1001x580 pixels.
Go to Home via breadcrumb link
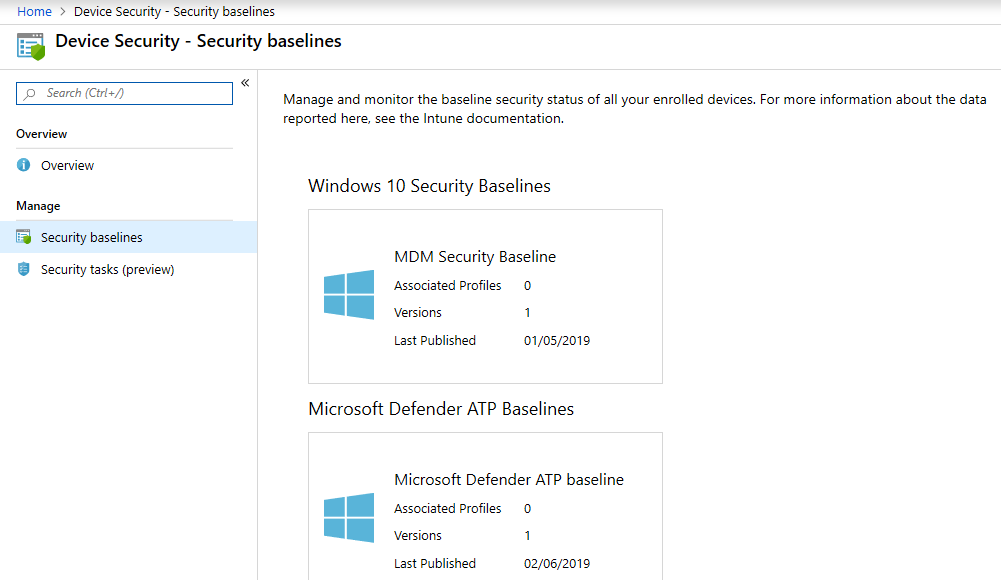coord(34,12)
